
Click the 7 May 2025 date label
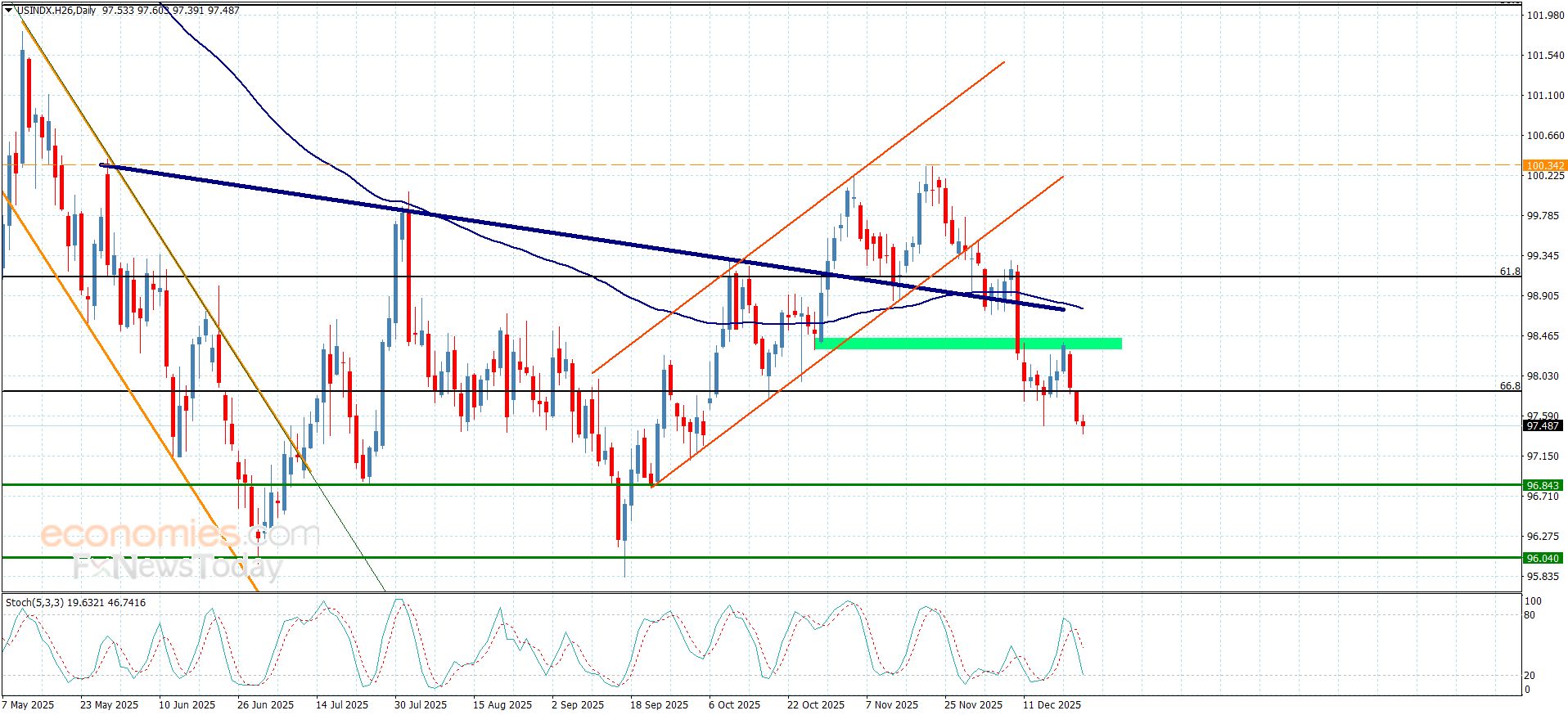(x=28, y=705)
